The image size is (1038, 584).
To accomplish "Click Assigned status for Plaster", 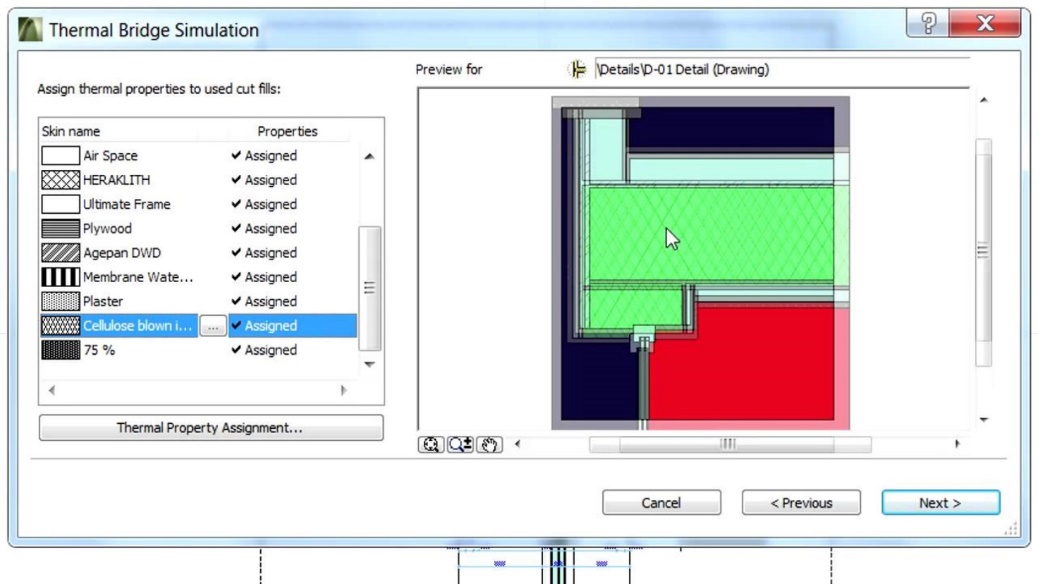I will tap(264, 301).
